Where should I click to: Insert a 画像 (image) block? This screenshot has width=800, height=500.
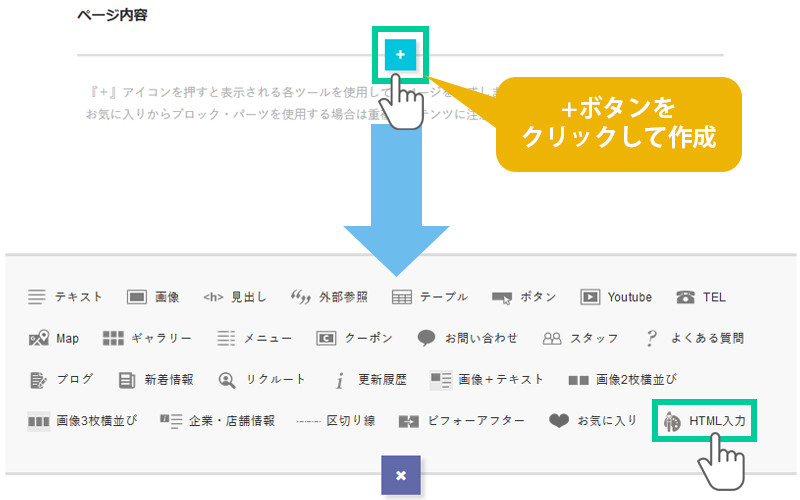tap(153, 297)
